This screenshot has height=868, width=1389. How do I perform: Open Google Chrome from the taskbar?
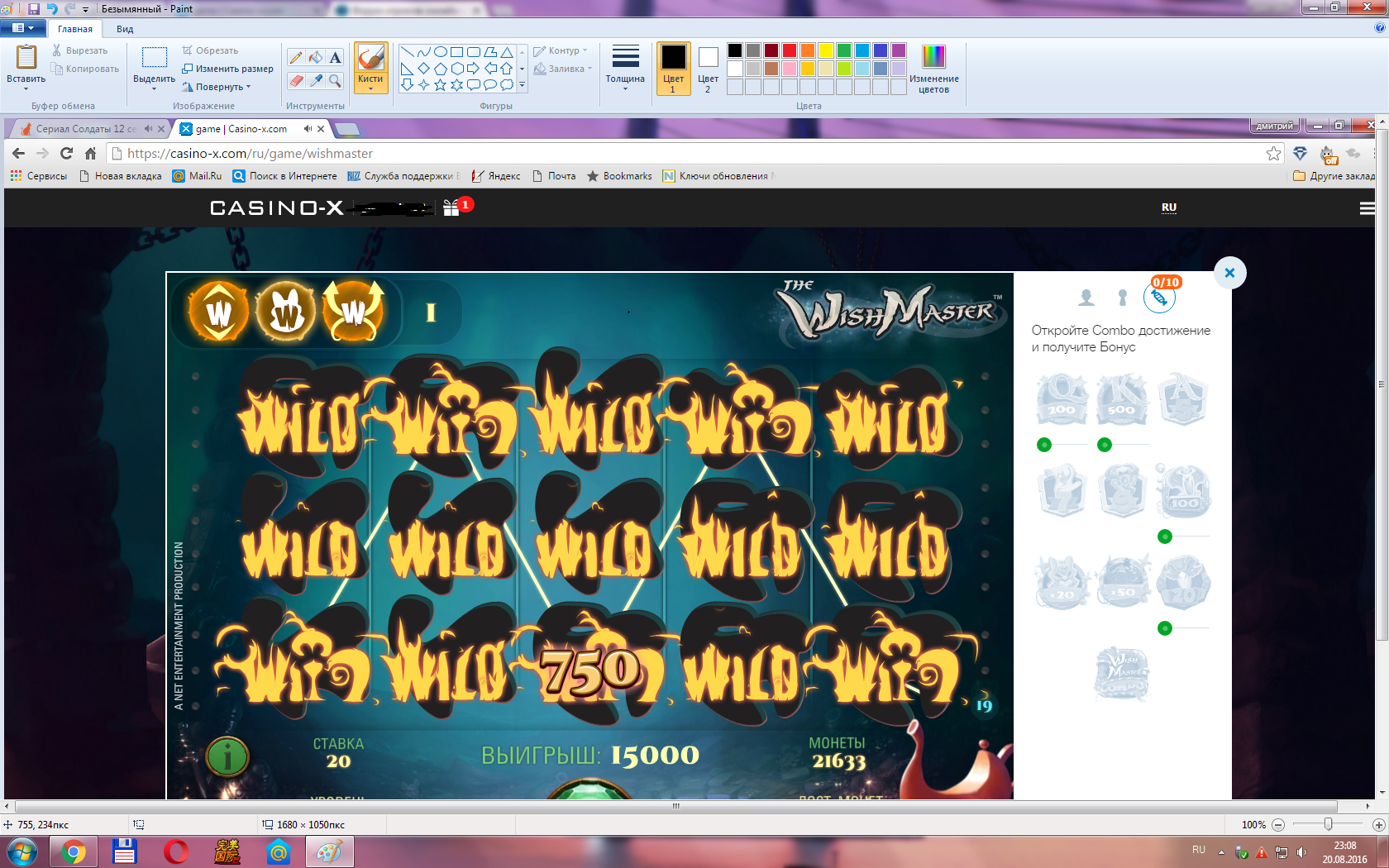pos(74,851)
